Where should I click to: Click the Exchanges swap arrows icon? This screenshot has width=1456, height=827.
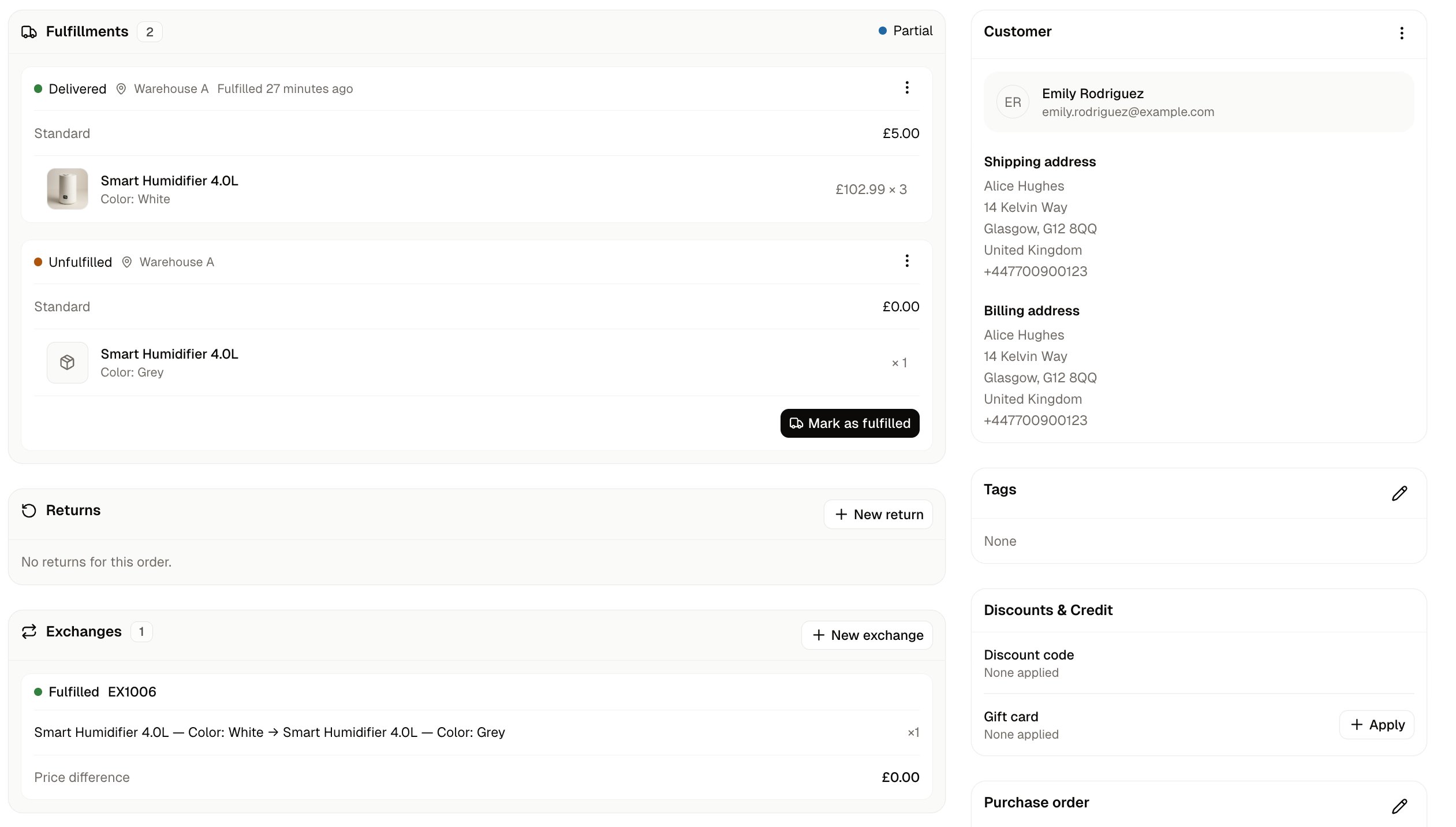(29, 632)
